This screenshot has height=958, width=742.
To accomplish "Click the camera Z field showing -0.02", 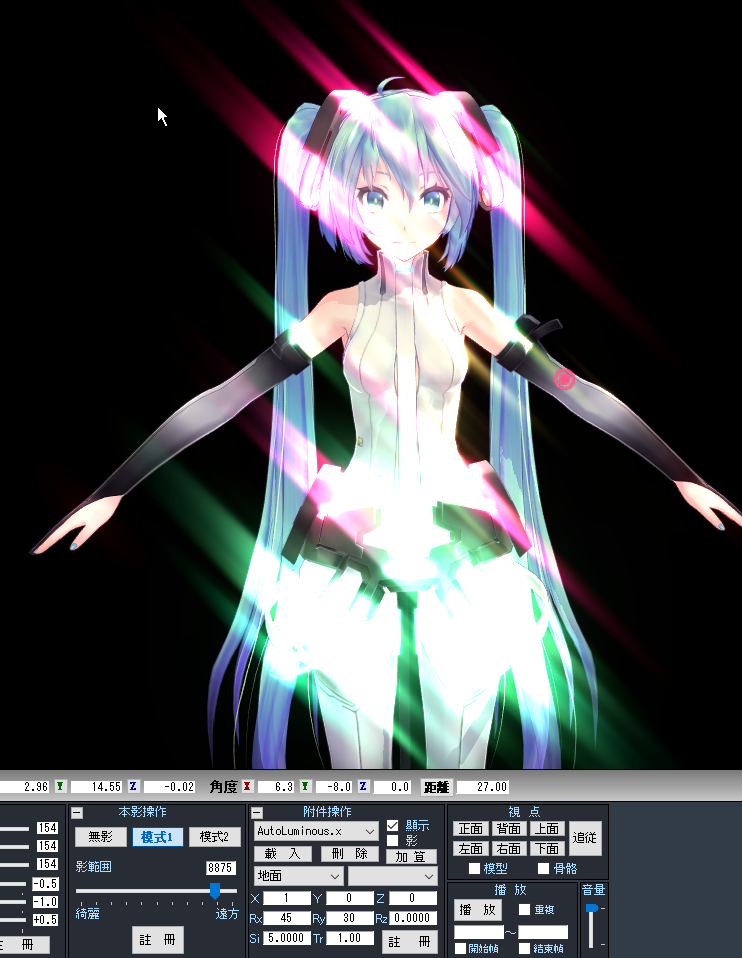I will click(169, 787).
